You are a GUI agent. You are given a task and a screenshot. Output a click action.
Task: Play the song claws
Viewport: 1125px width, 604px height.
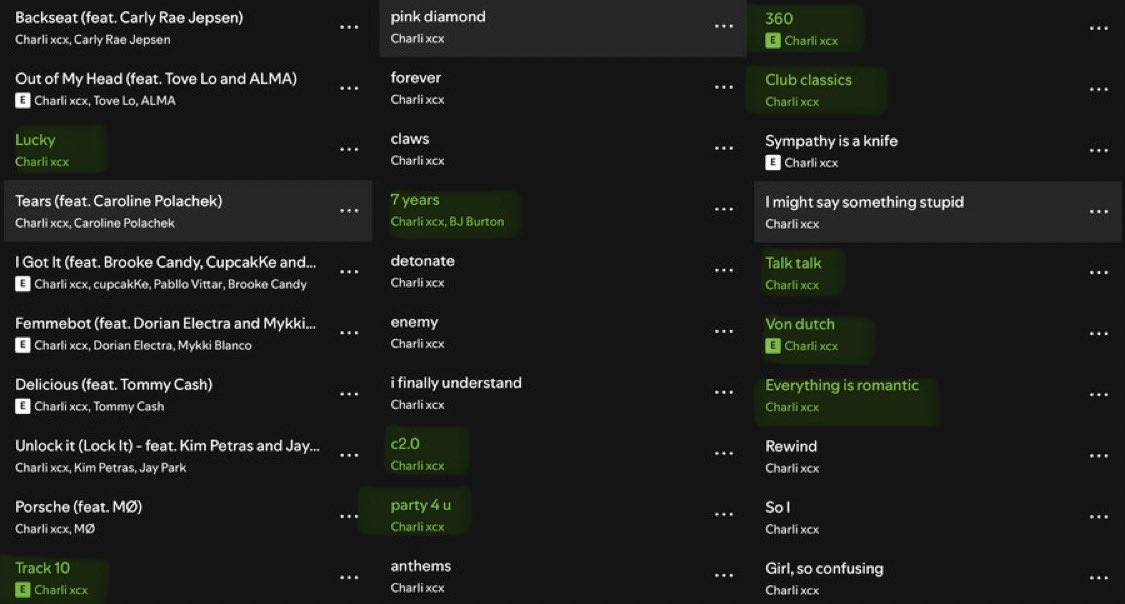pyautogui.click(x=410, y=138)
